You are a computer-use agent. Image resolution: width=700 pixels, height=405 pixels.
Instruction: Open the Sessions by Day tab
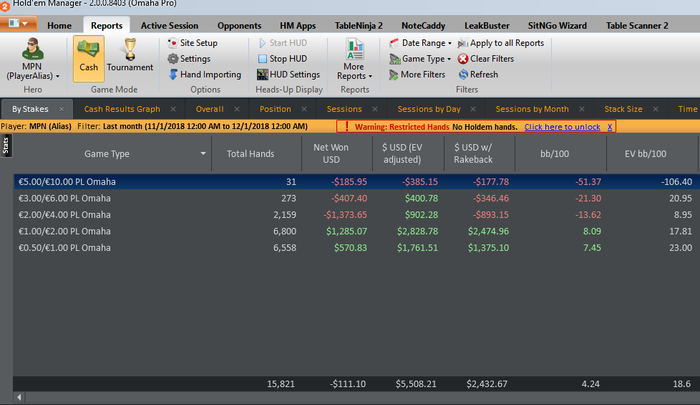(429, 109)
